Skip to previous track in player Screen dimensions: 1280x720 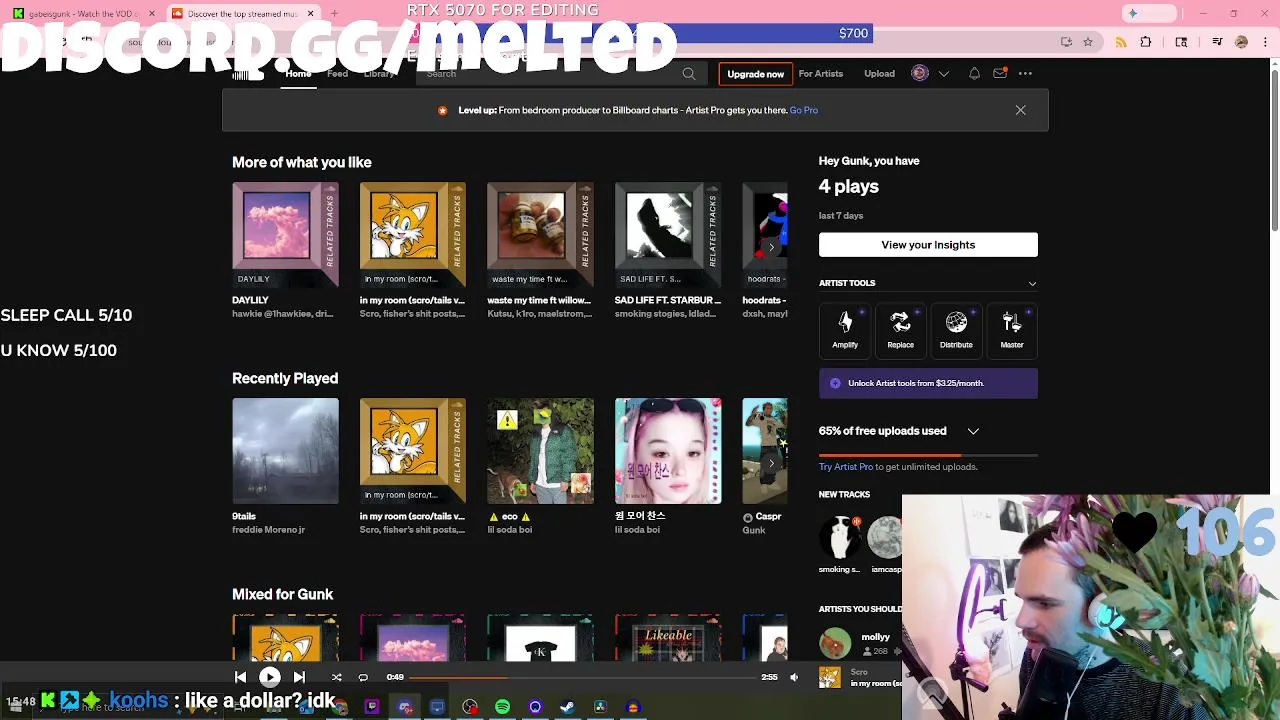[x=240, y=677]
